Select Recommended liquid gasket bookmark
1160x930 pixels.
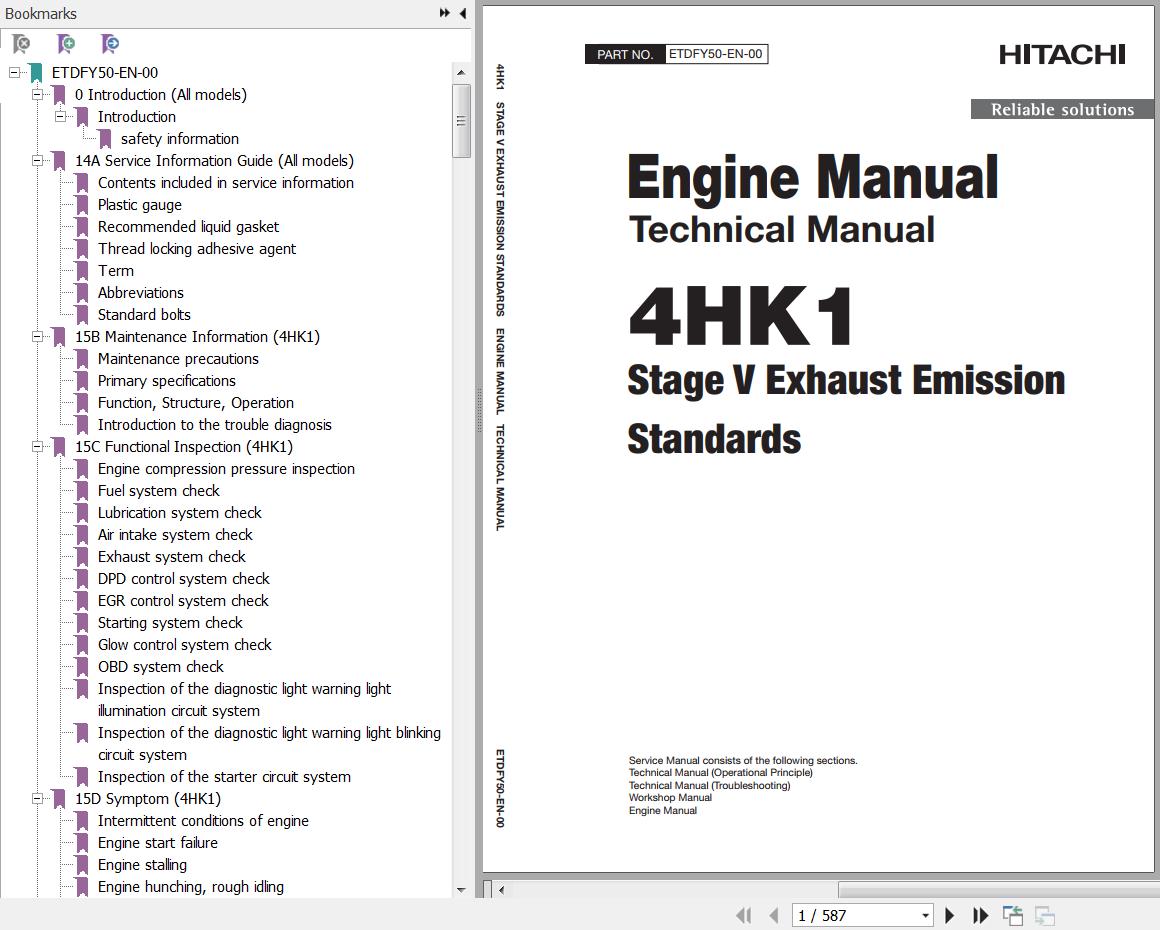click(x=188, y=226)
